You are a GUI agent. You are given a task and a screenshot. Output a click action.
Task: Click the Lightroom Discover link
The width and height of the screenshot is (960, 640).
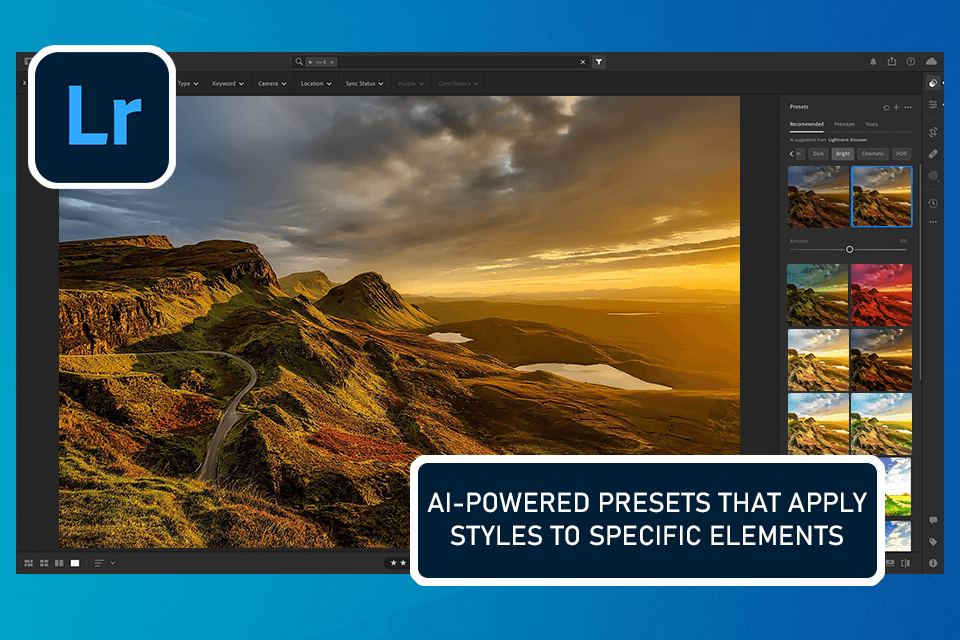click(x=847, y=140)
